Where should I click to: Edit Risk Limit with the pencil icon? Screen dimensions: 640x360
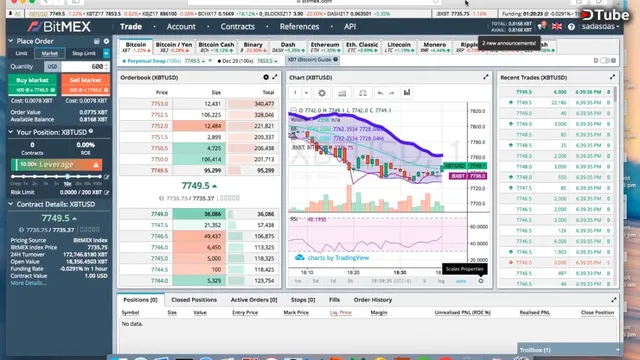[107, 192]
